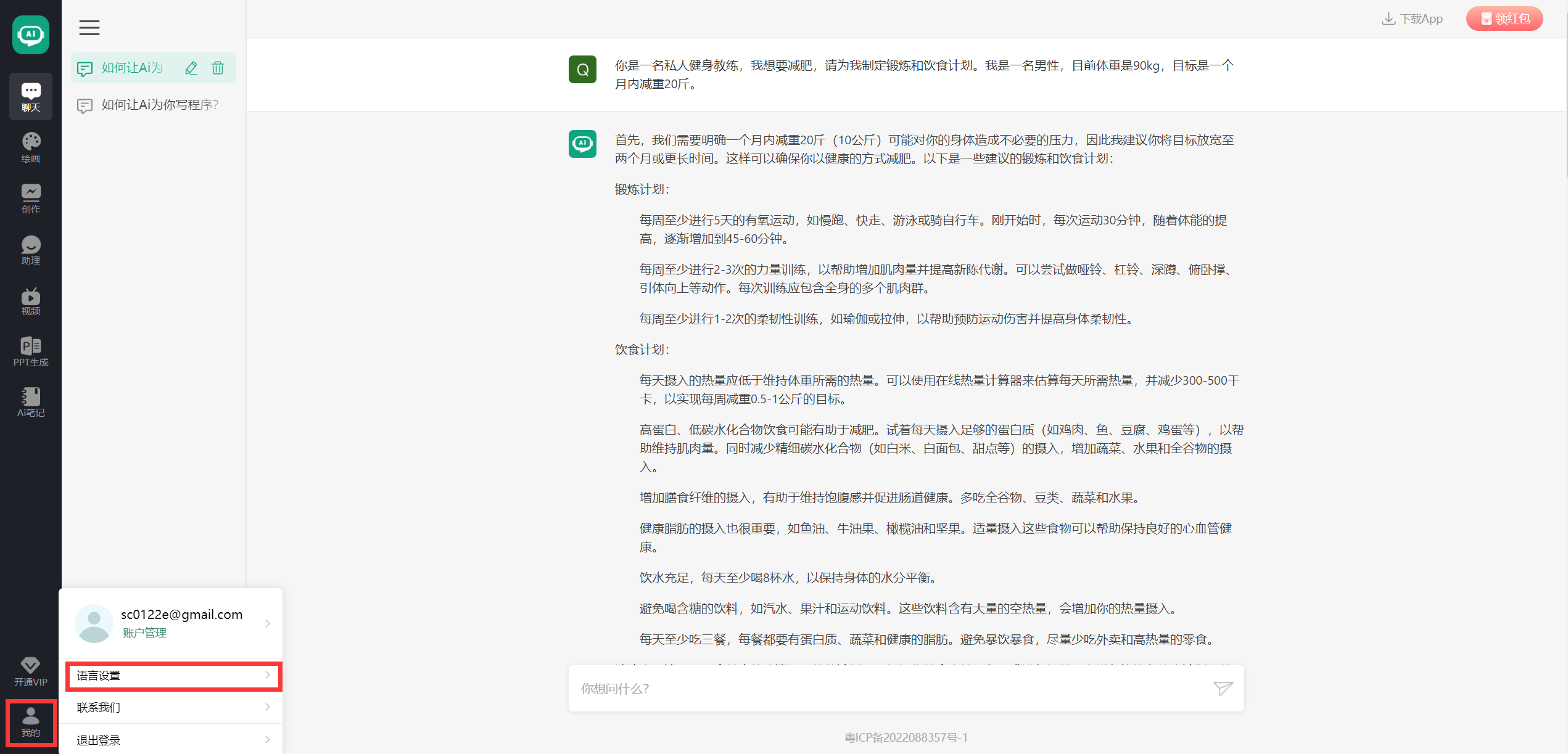This screenshot has height=754, width=1568.
Task: Select the 视频 video feature
Action: coord(30,301)
